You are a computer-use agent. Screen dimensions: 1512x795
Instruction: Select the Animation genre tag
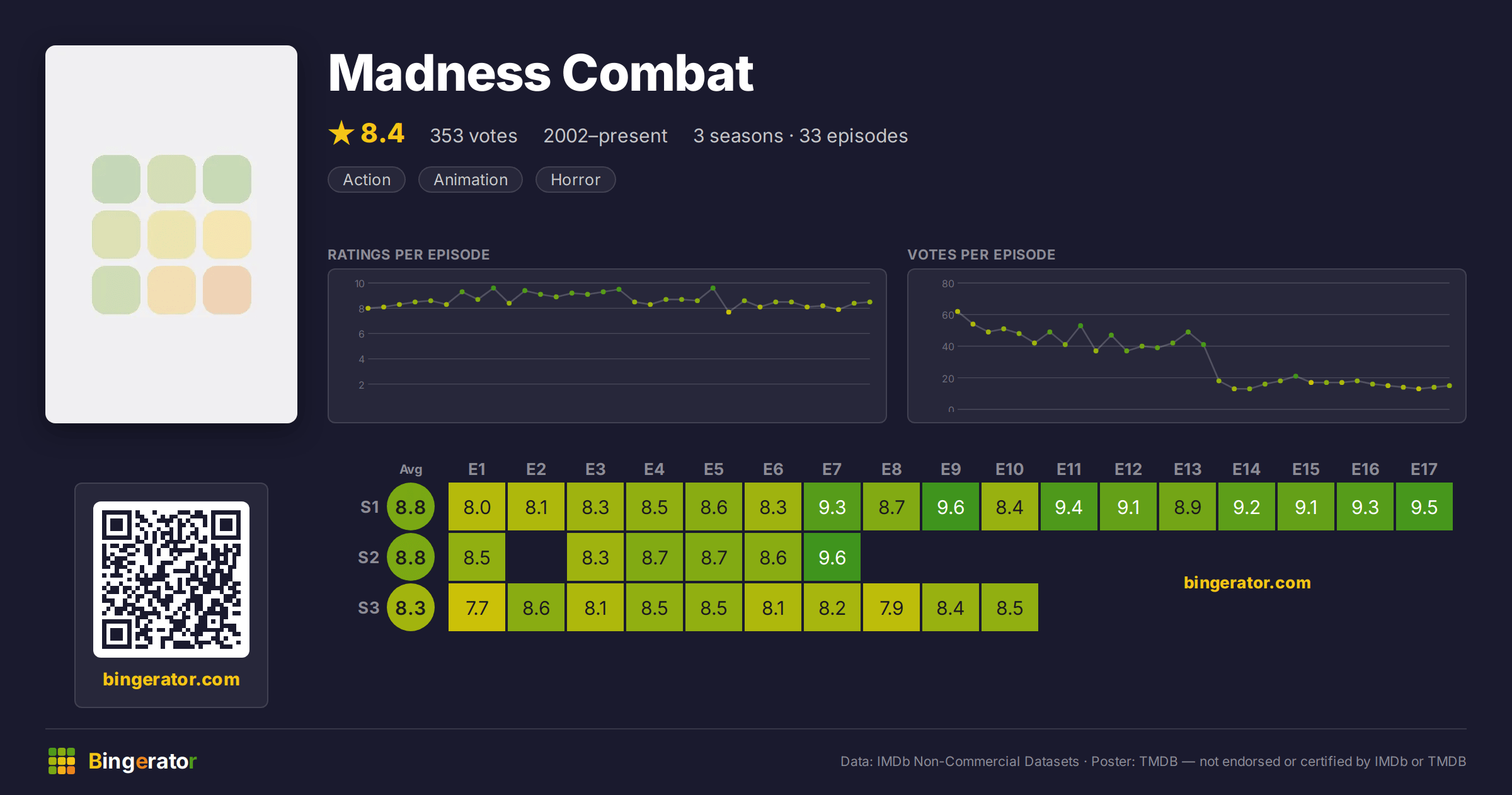coord(471,180)
